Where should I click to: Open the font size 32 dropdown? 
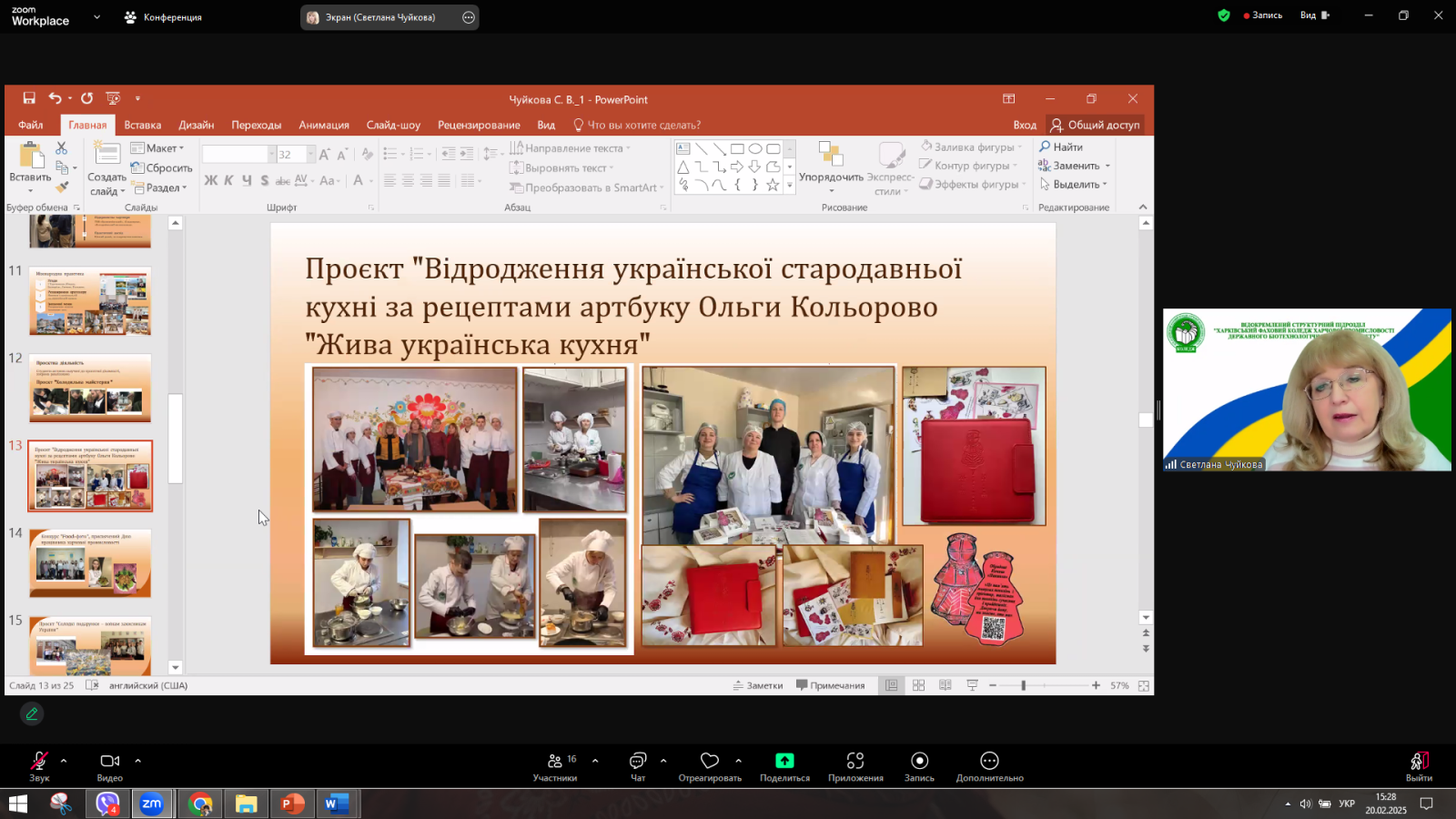click(310, 155)
